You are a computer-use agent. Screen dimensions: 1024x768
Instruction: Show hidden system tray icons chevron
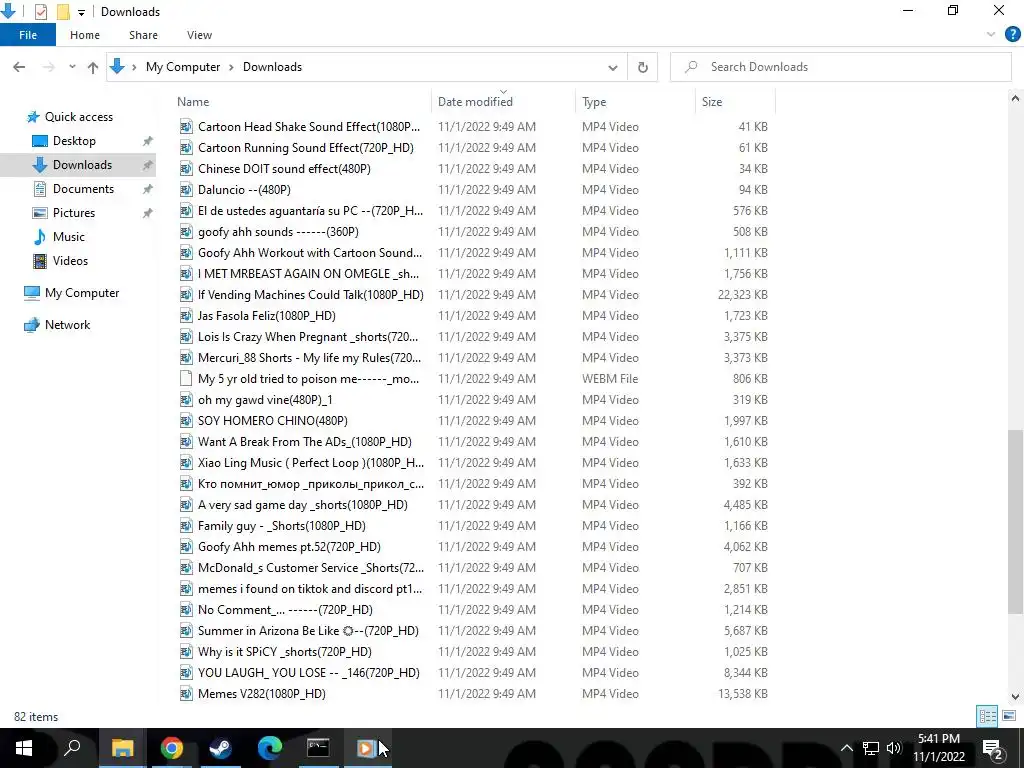pyautogui.click(x=846, y=748)
